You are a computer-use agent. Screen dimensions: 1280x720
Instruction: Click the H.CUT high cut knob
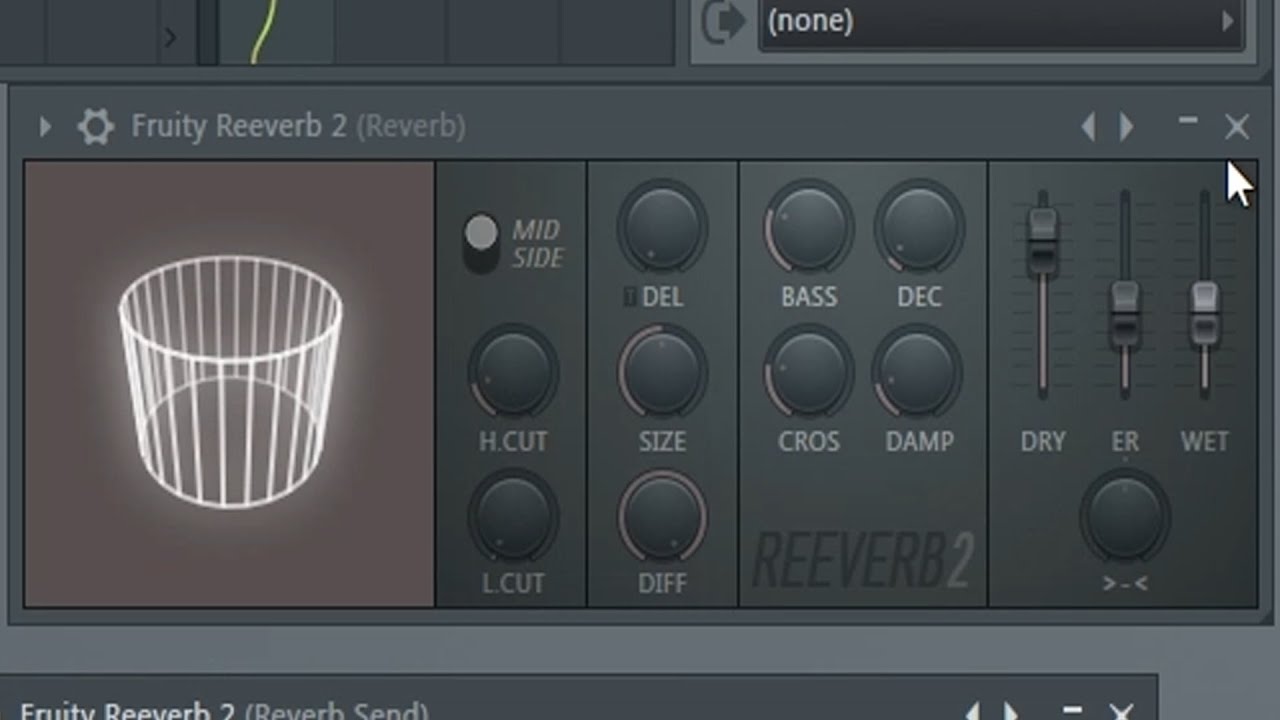point(513,372)
